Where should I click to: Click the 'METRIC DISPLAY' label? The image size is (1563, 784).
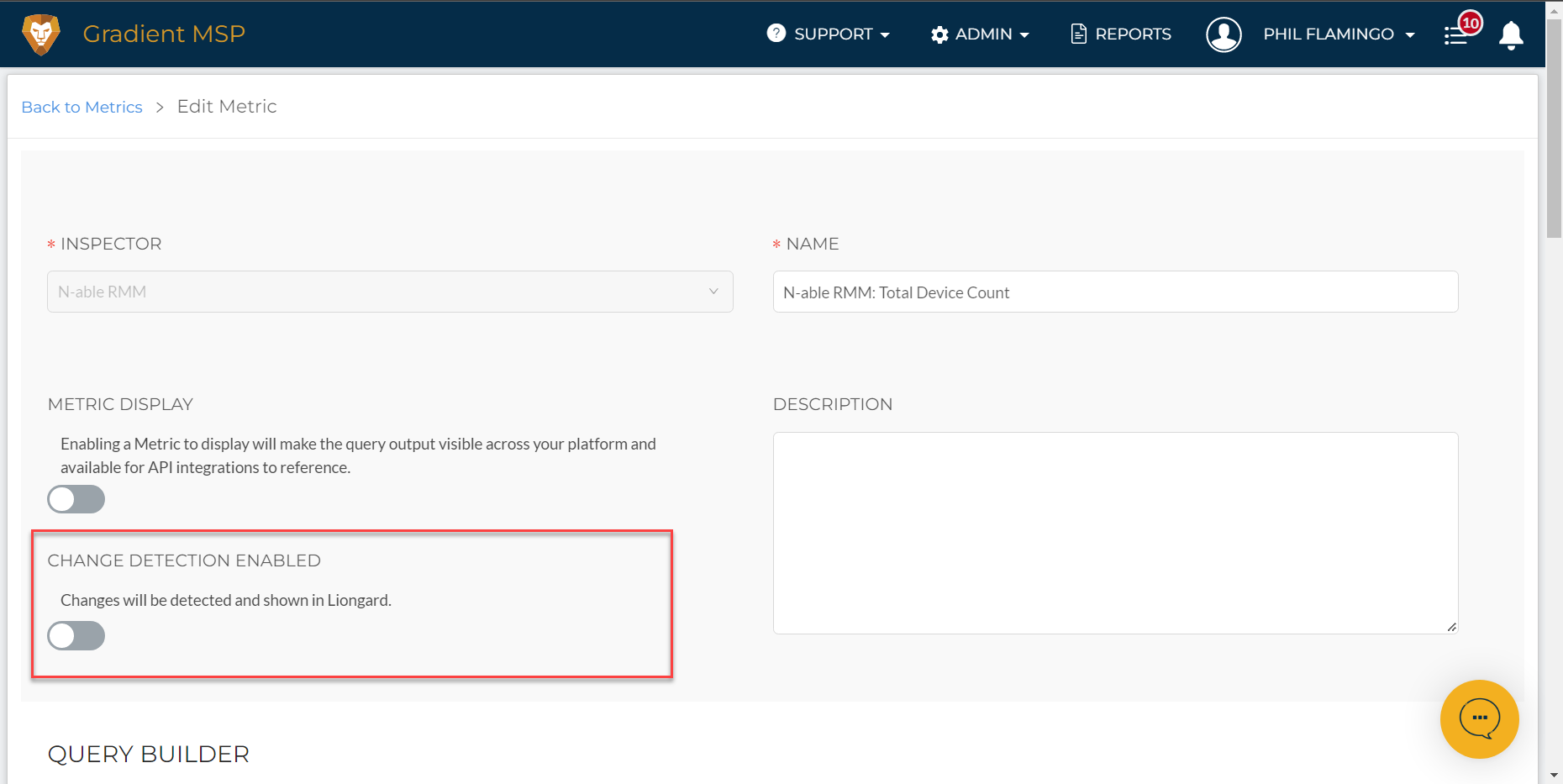point(120,404)
